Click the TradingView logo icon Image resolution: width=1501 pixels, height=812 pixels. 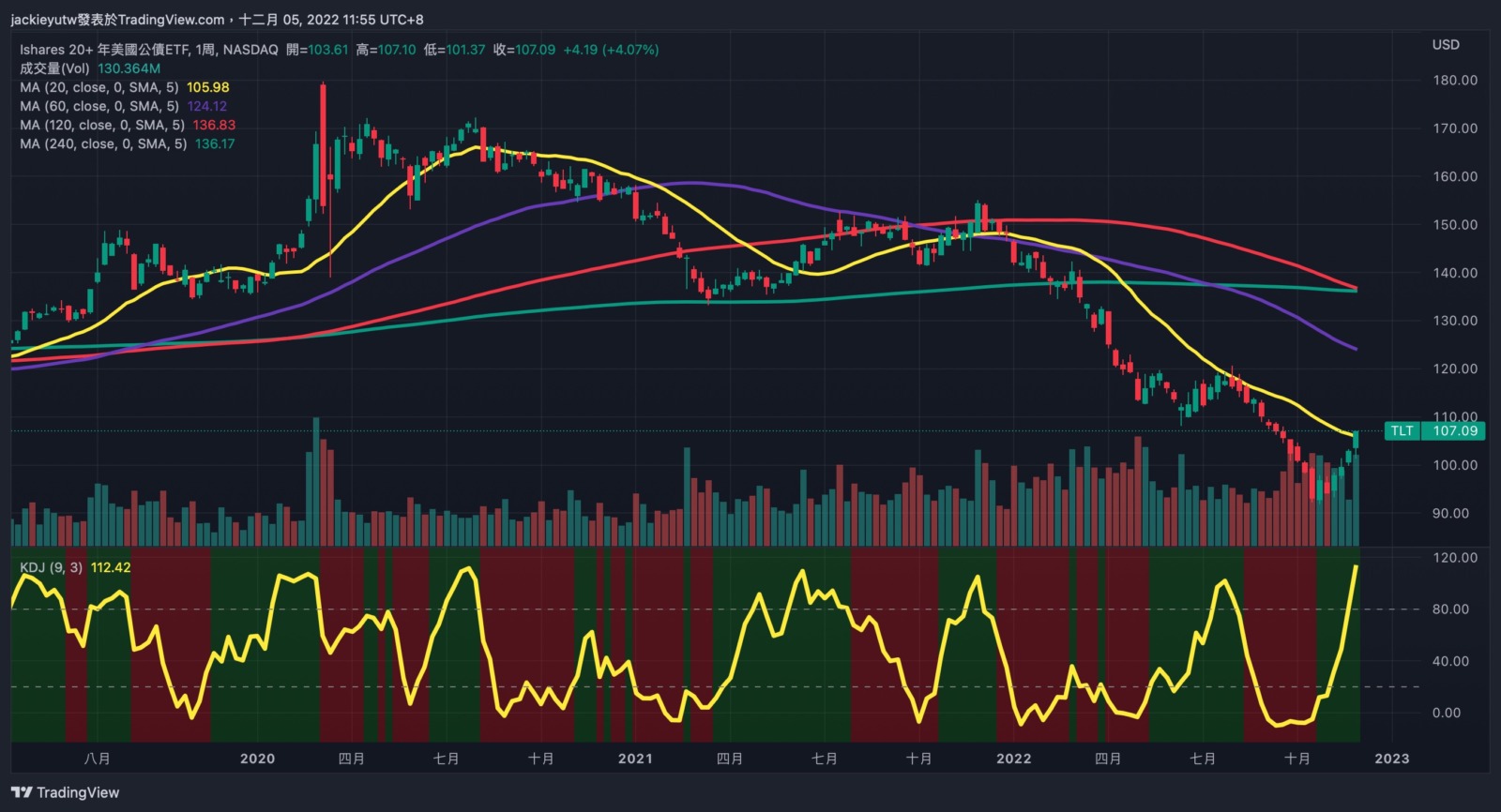point(23,792)
